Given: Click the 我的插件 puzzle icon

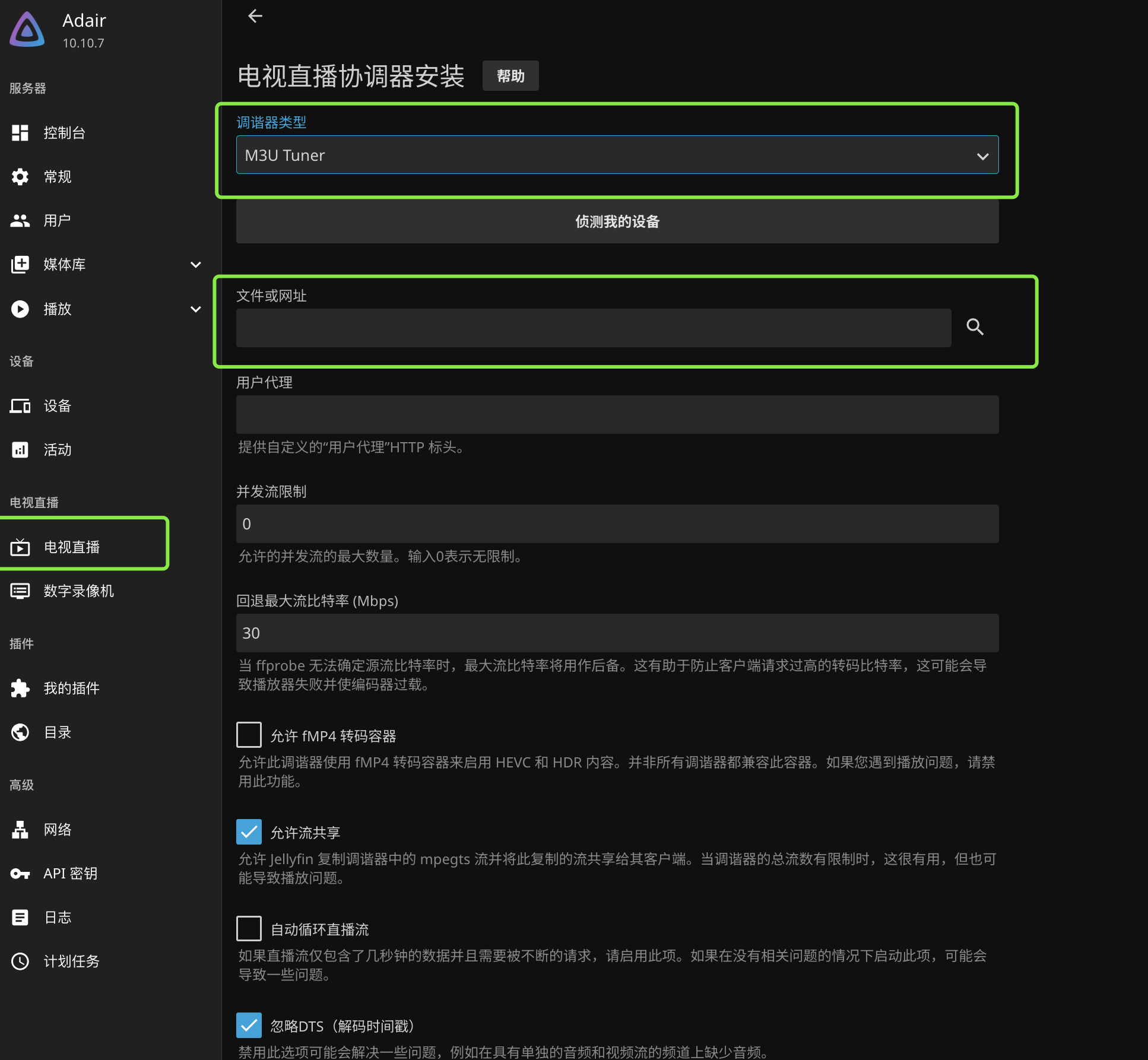Looking at the screenshot, I should click(x=20, y=688).
